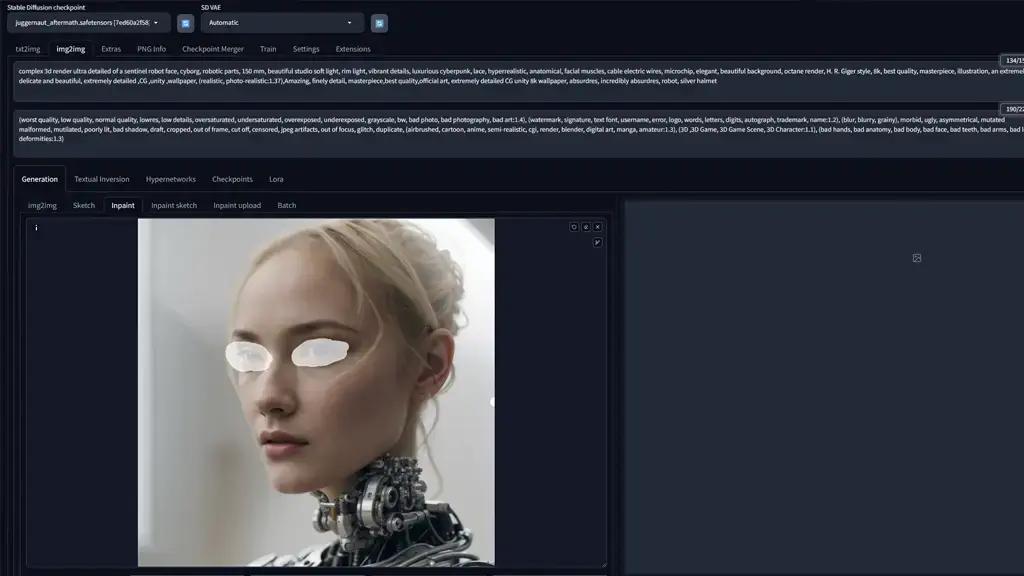Click the info 'i' icon on canvas
Viewport: 1024px width, 576px height.
point(36,228)
